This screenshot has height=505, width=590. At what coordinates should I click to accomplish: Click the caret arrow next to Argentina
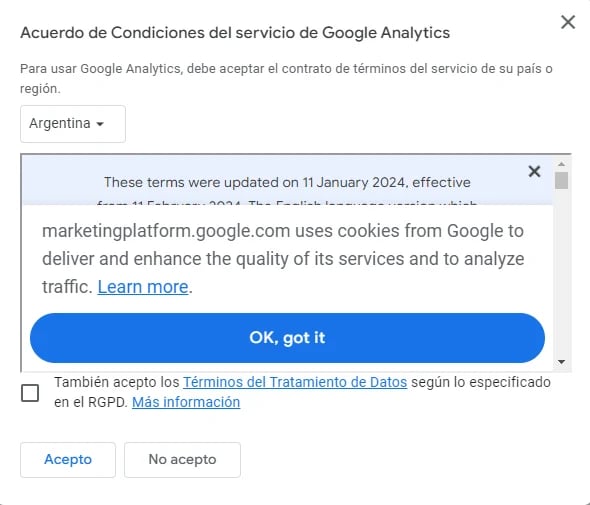[x=100, y=124]
